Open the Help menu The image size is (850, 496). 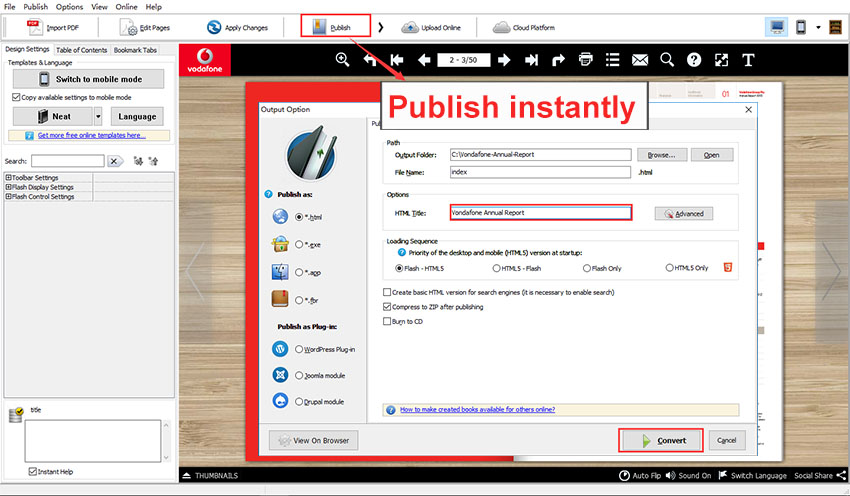click(153, 7)
